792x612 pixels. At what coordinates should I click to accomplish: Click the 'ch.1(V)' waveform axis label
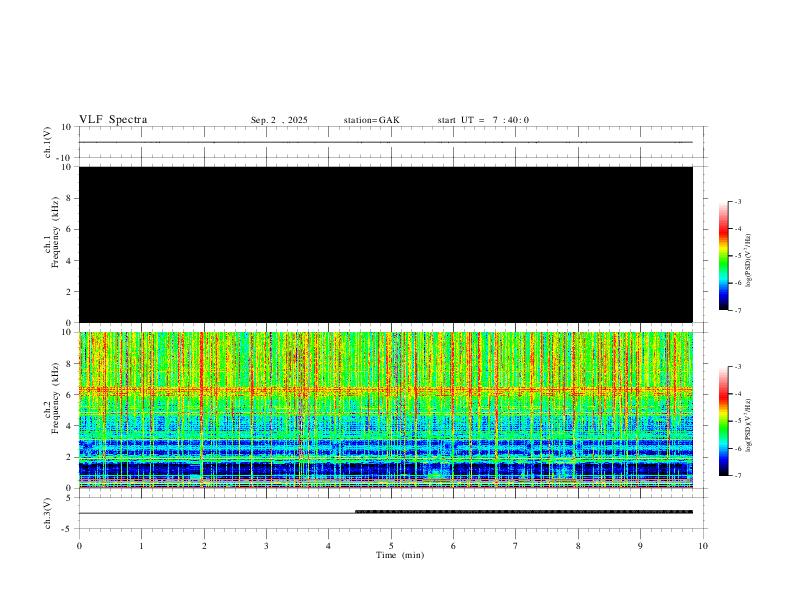pos(48,142)
